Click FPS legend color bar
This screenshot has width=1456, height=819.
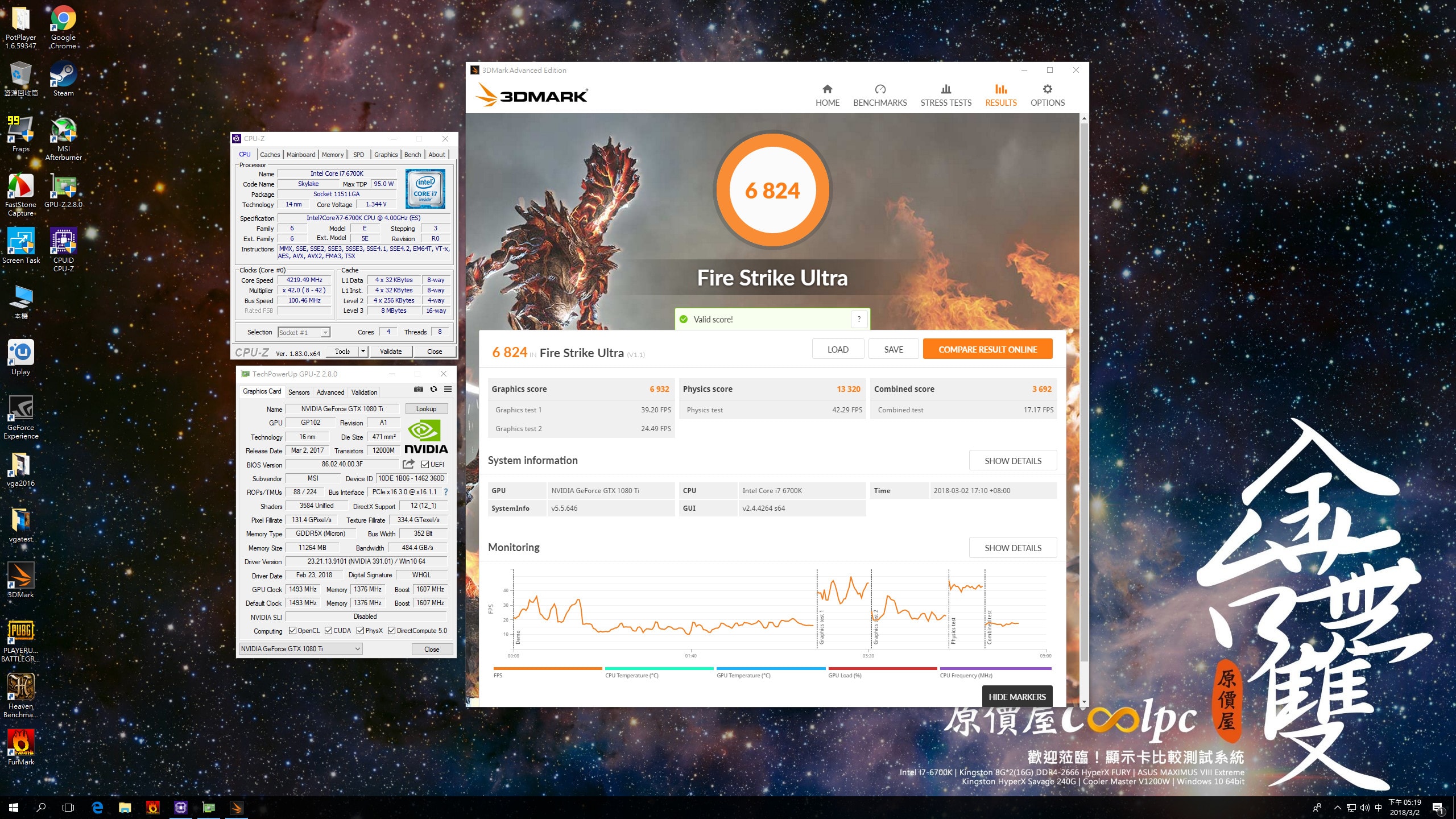[548, 669]
